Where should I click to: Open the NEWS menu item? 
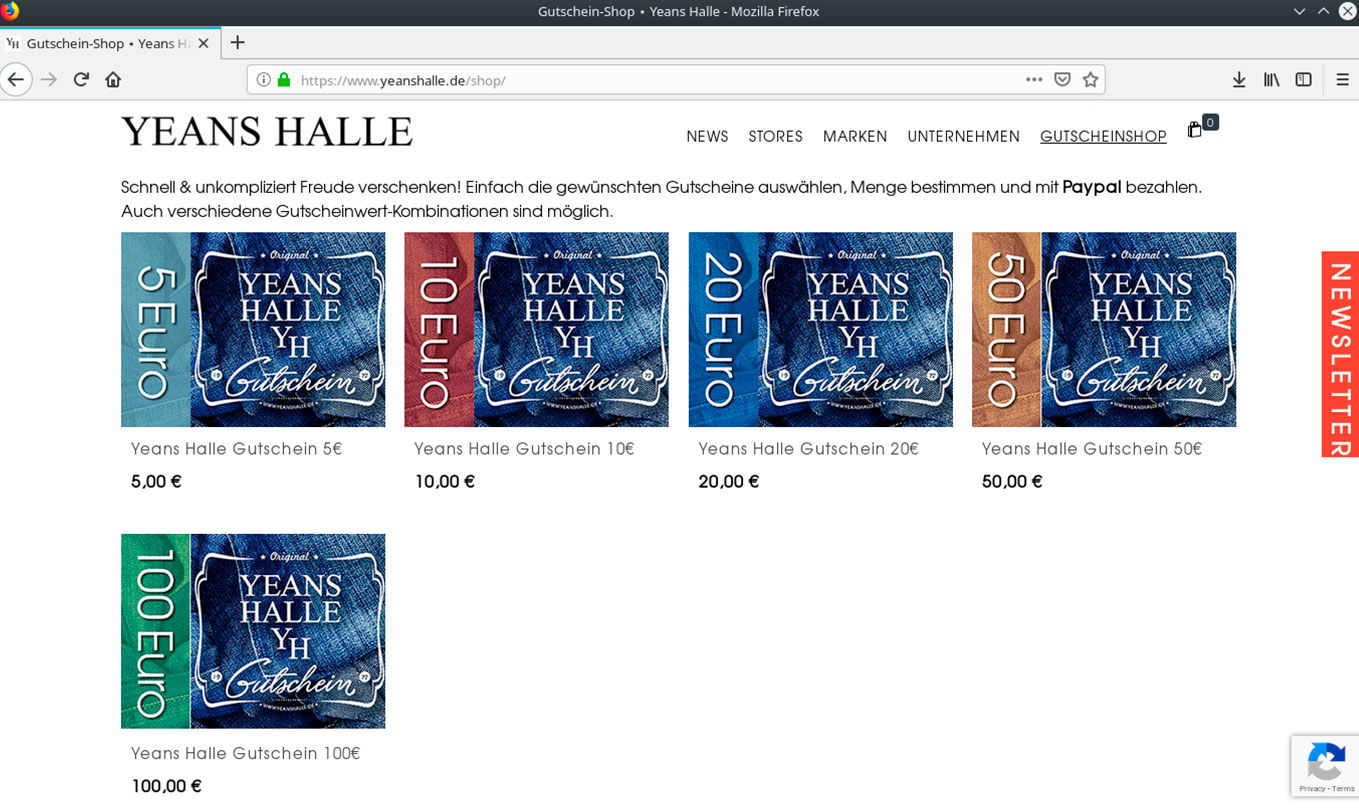click(x=707, y=137)
